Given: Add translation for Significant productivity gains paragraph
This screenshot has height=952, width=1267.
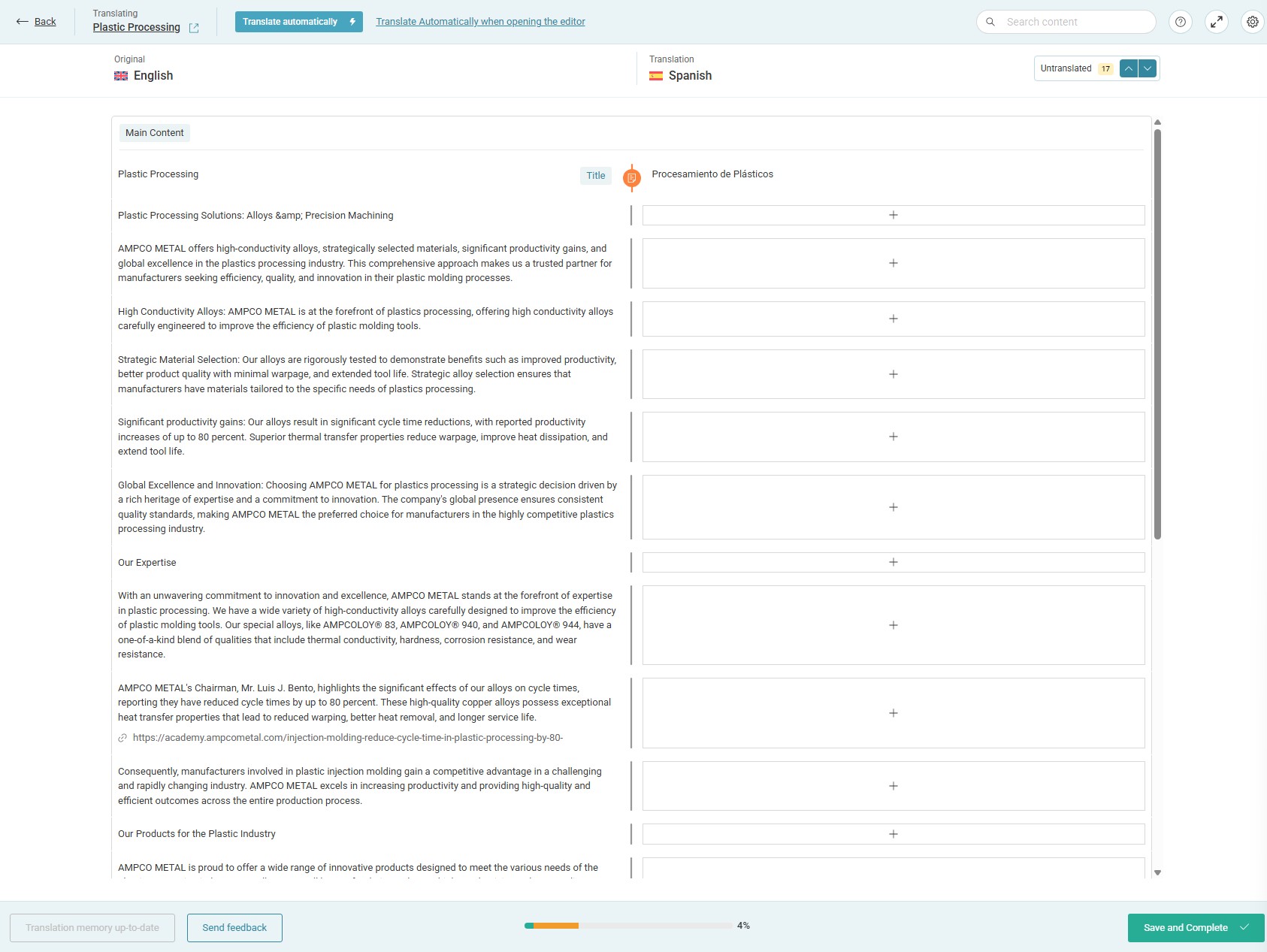Looking at the screenshot, I should coord(894,437).
